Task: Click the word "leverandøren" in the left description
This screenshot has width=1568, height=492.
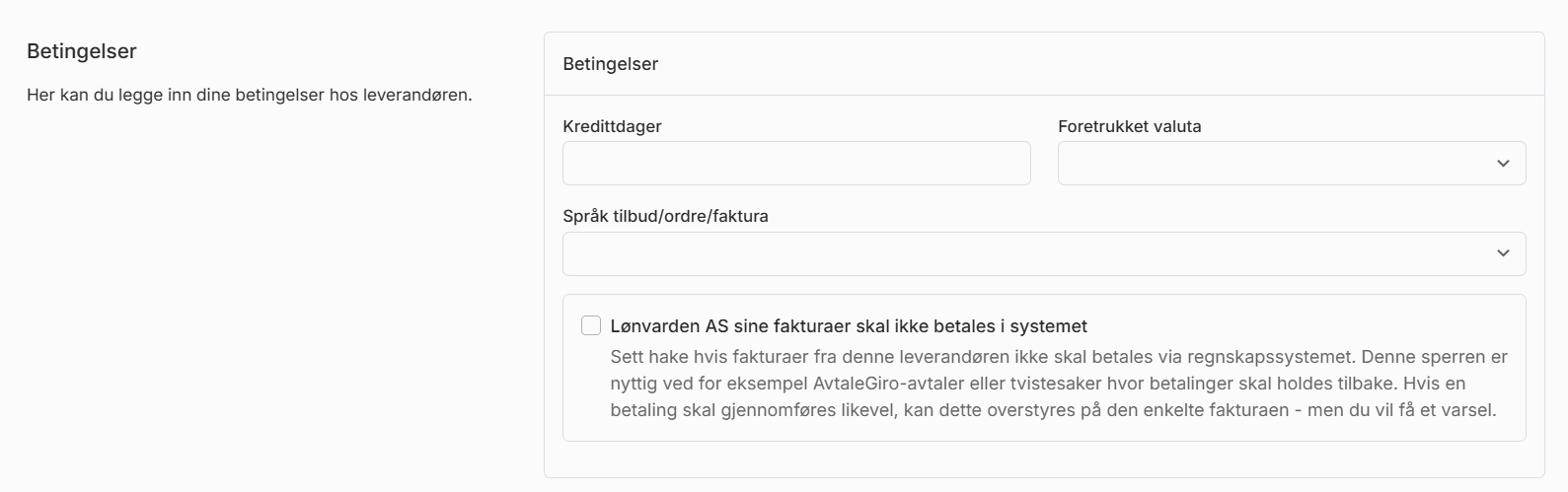Action: 417,97
